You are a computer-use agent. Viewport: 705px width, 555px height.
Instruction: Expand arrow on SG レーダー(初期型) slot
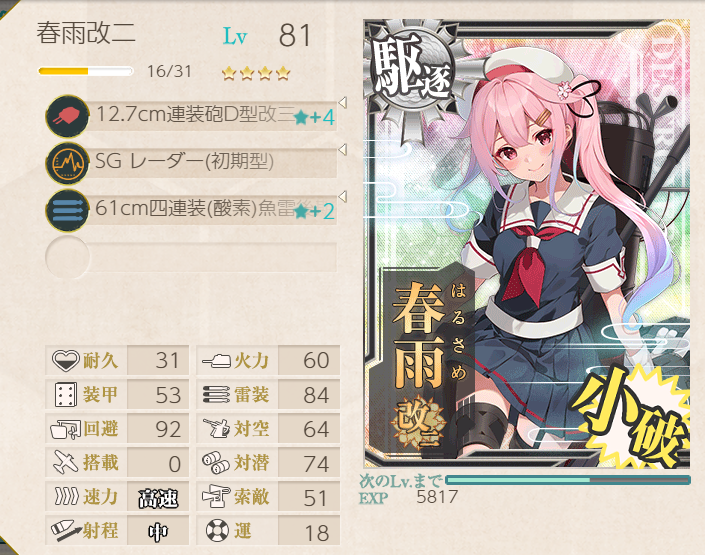coord(343,150)
